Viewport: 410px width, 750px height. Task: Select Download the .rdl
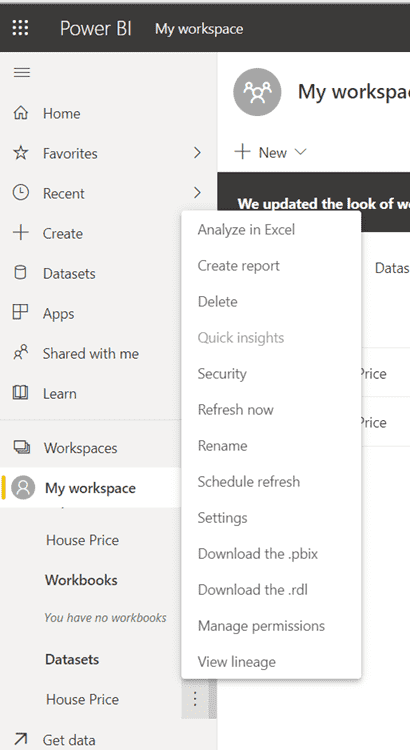[271, 589]
